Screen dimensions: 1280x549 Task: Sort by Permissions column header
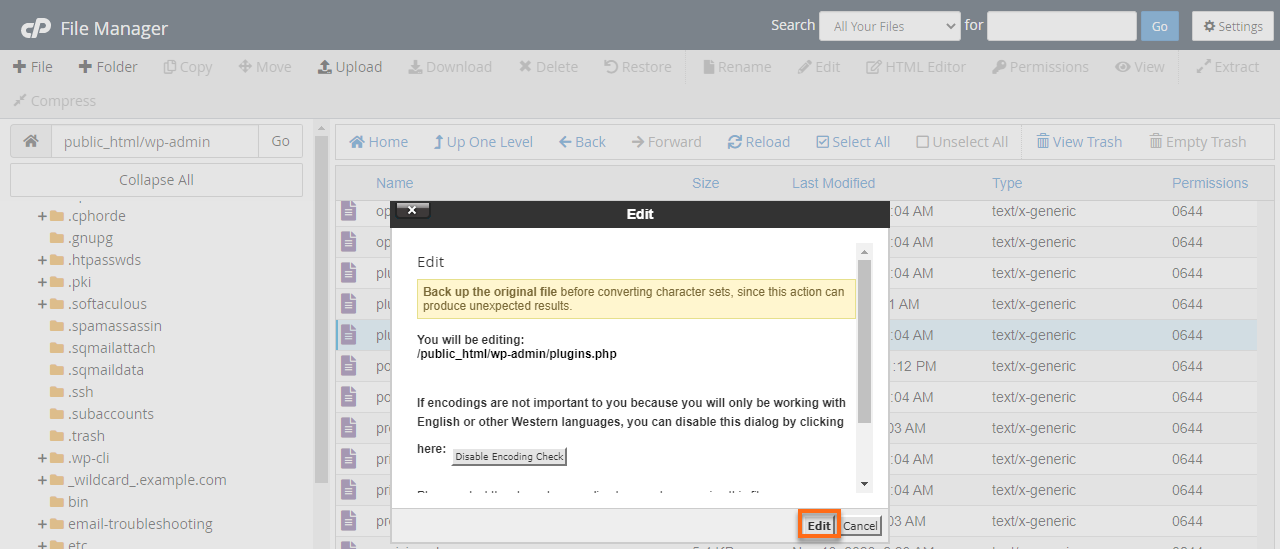[x=1210, y=183]
